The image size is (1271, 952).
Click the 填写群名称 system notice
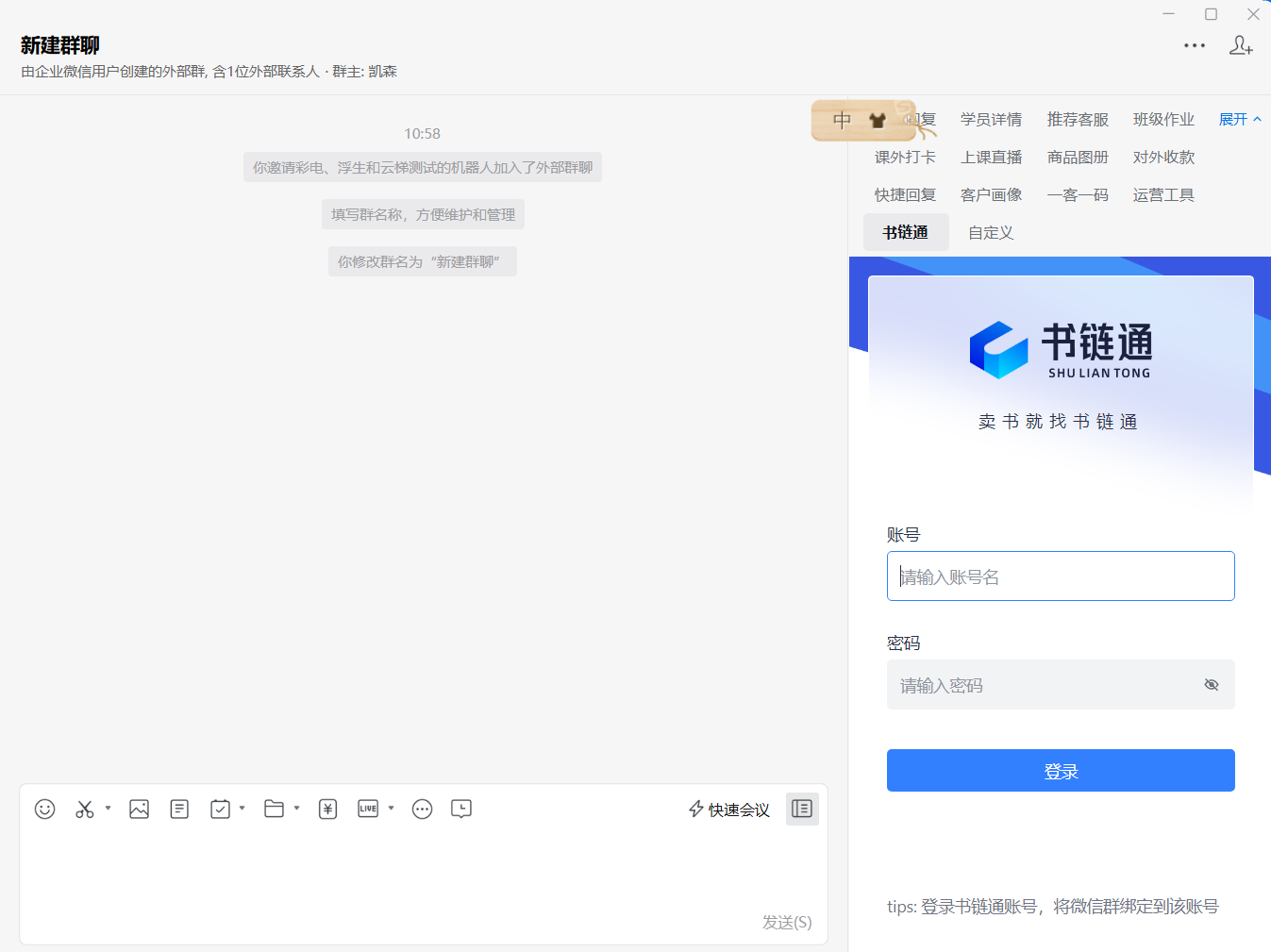pyautogui.click(x=423, y=214)
